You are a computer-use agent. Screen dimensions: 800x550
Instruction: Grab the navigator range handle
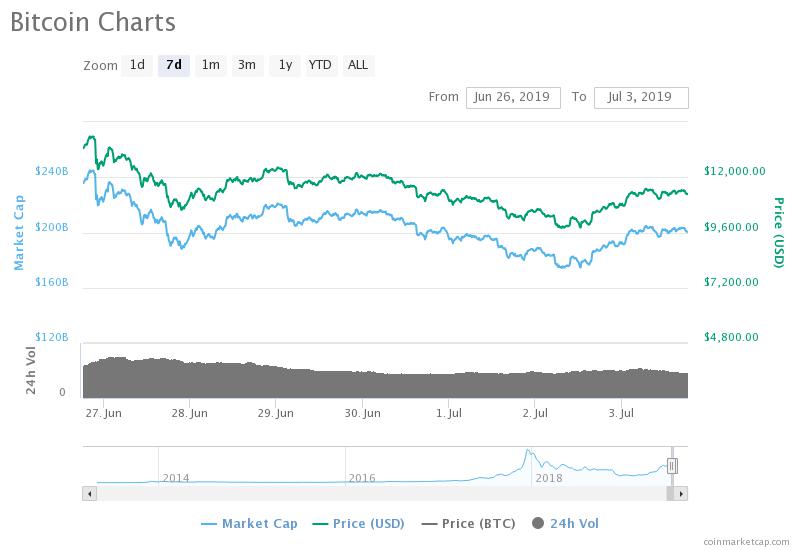click(x=672, y=466)
